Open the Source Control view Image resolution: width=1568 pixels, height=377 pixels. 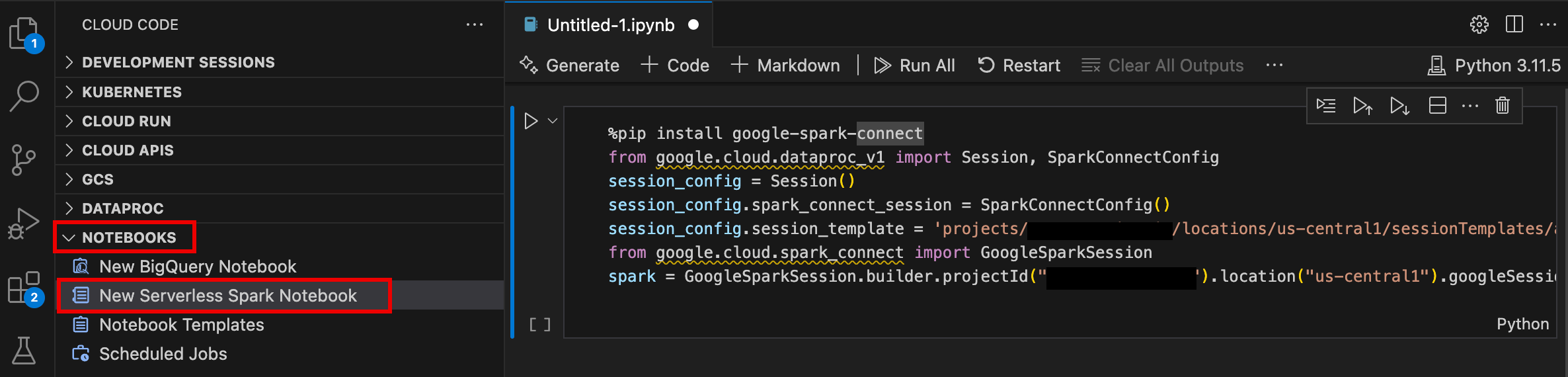pos(24,159)
